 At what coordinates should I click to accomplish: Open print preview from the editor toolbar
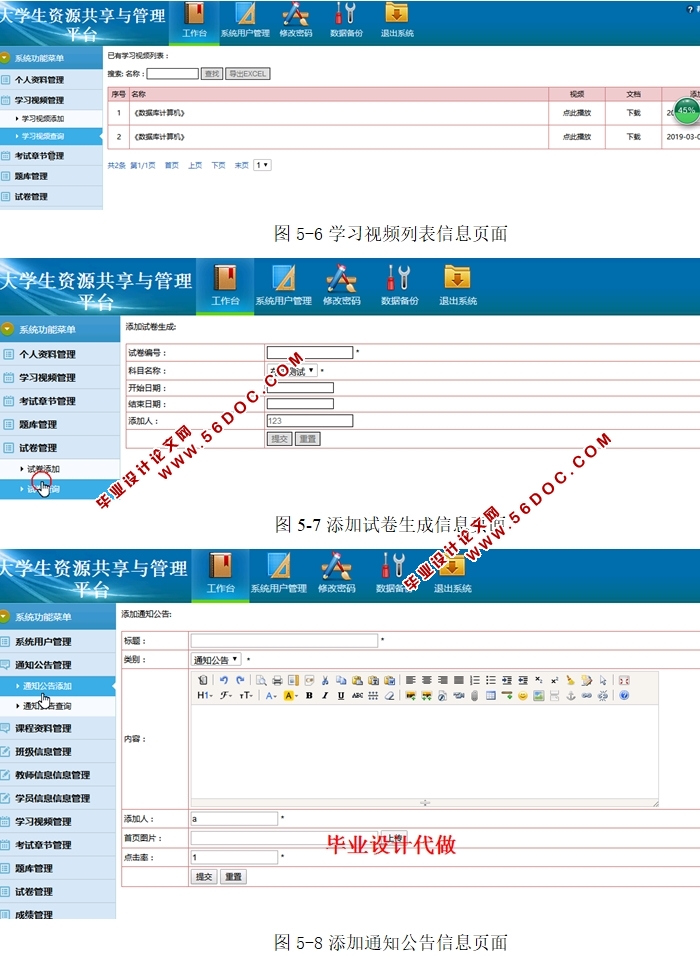pos(261,680)
